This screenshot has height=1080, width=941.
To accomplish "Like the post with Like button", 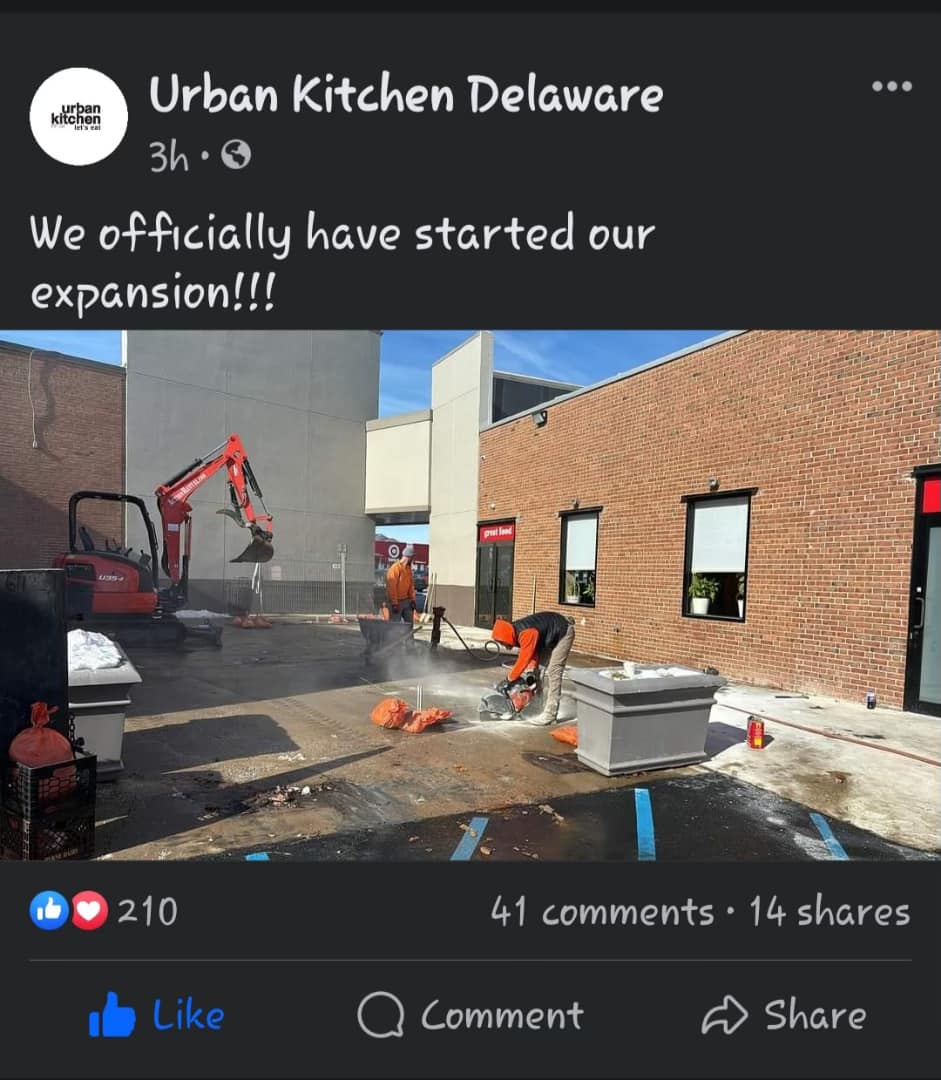I will point(157,1015).
